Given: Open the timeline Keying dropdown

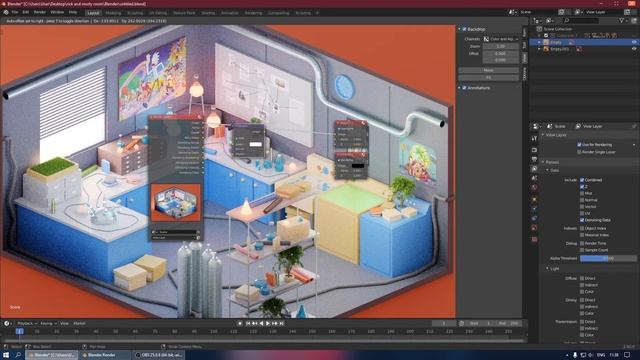Looking at the screenshot, I should click(48, 323).
